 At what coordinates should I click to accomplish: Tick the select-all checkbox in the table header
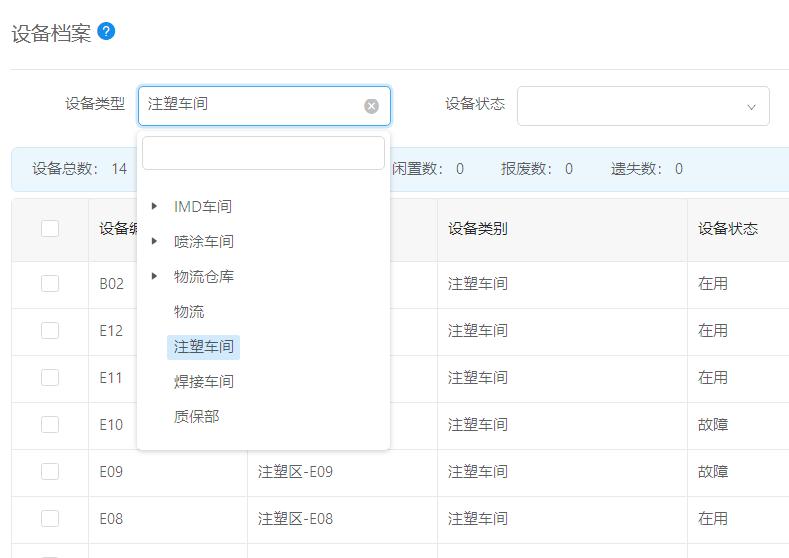point(50,228)
